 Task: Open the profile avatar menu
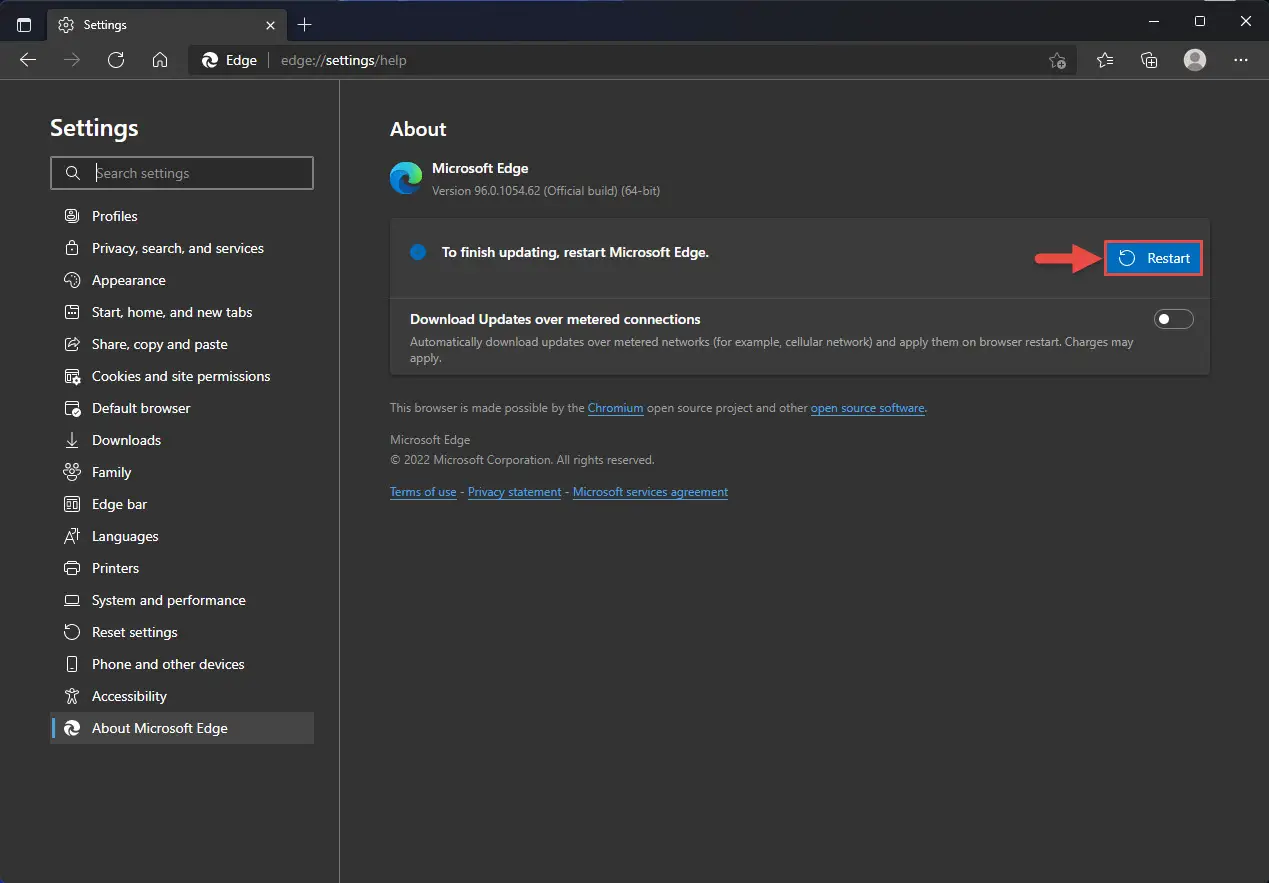point(1195,60)
